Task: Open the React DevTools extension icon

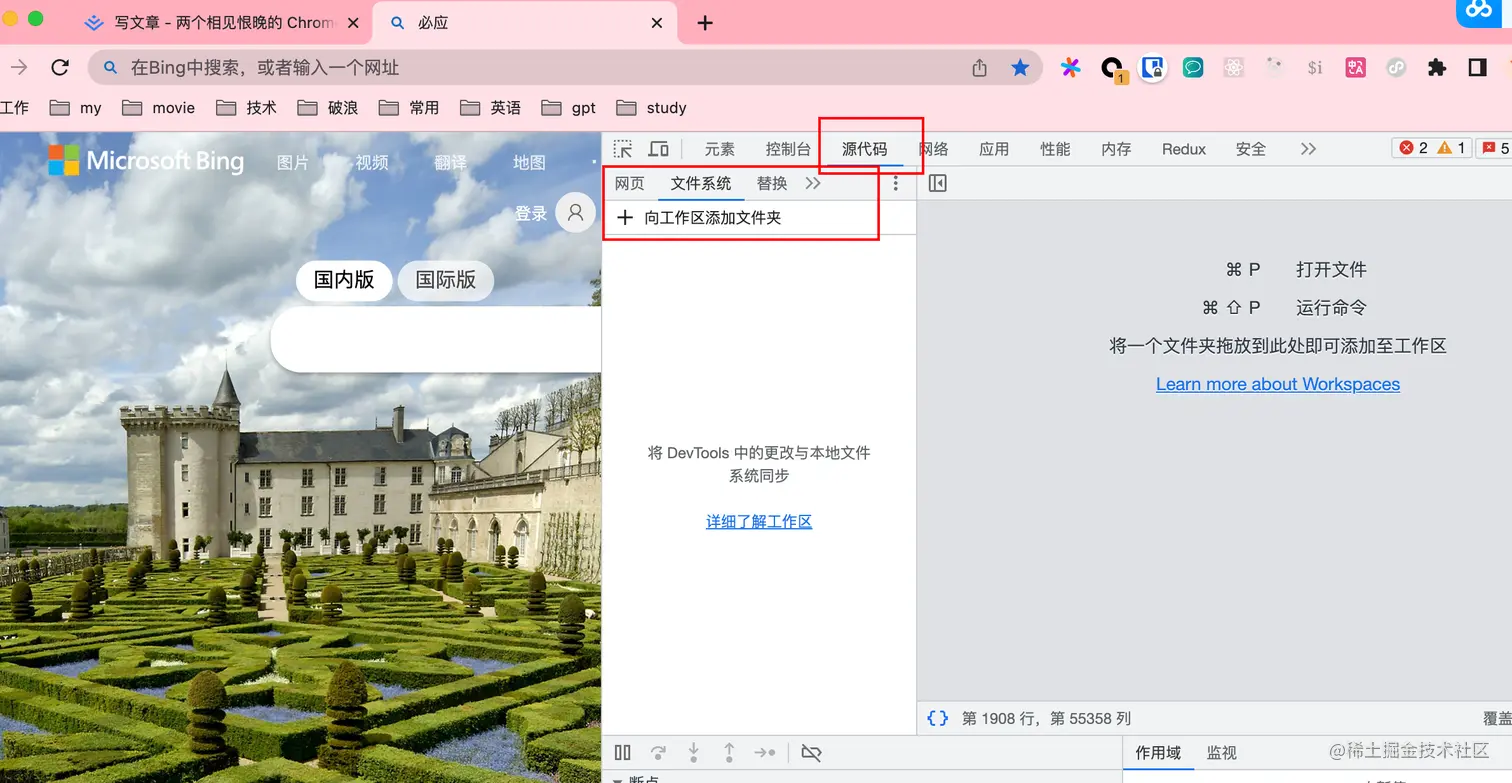Action: click(1233, 67)
